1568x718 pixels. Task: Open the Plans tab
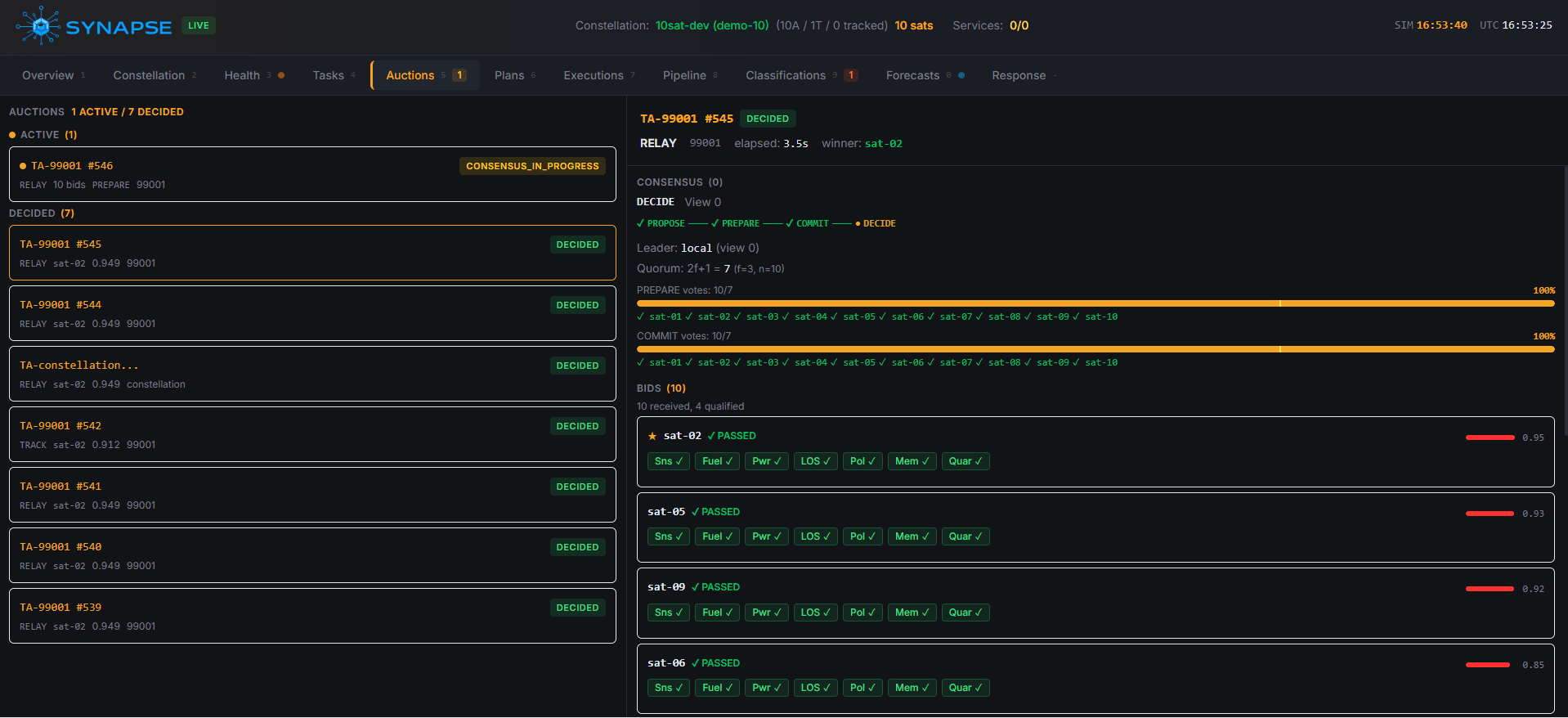pos(515,75)
